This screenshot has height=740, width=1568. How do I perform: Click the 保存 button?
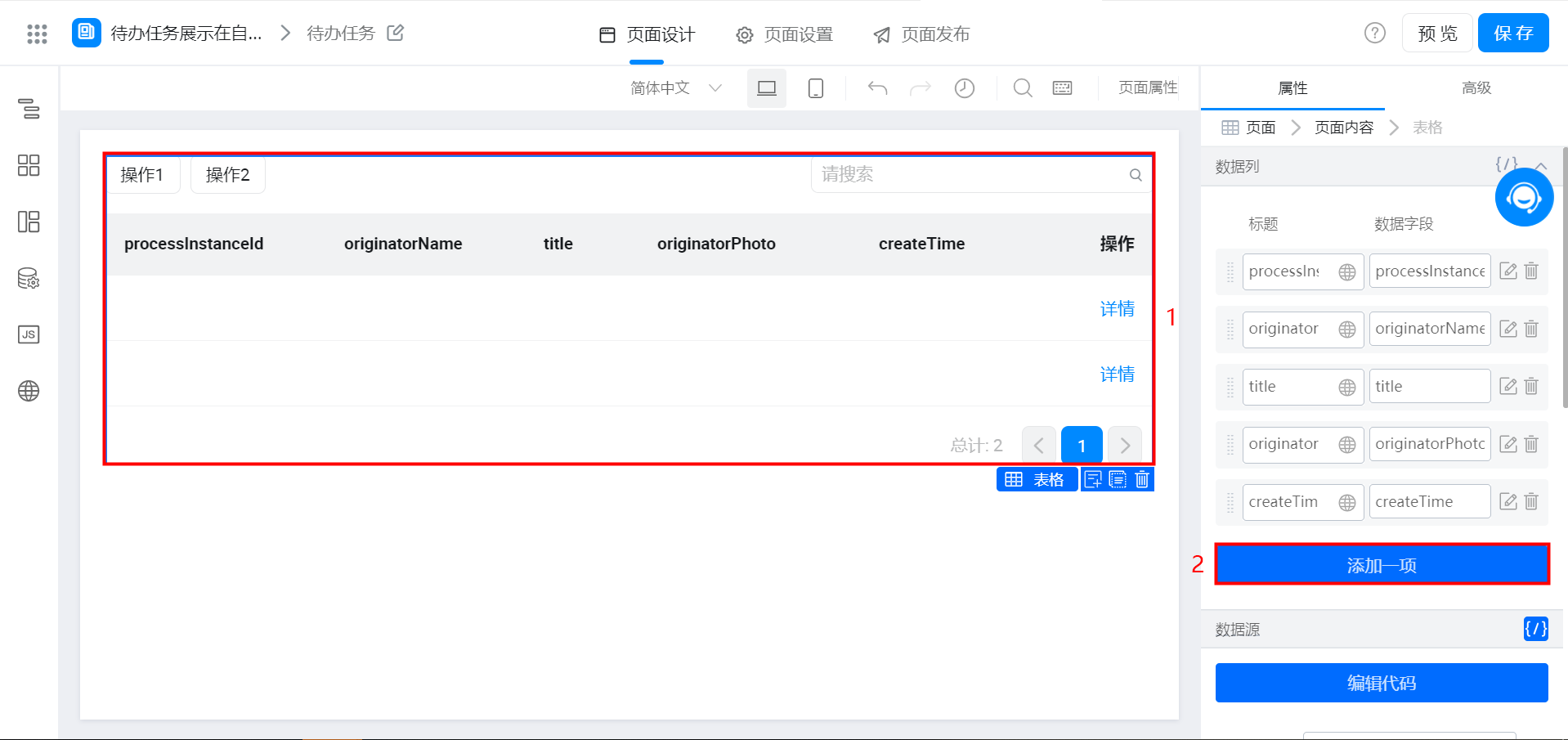click(x=1512, y=34)
